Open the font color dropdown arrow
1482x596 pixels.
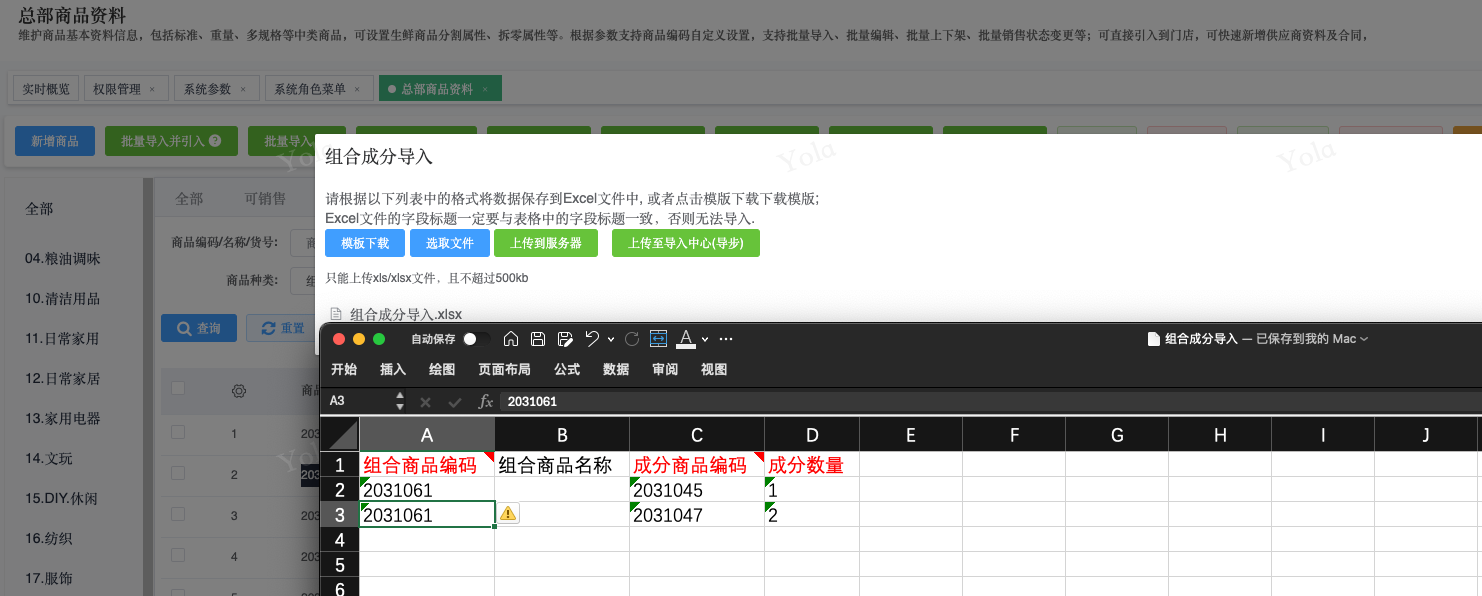(x=705, y=339)
